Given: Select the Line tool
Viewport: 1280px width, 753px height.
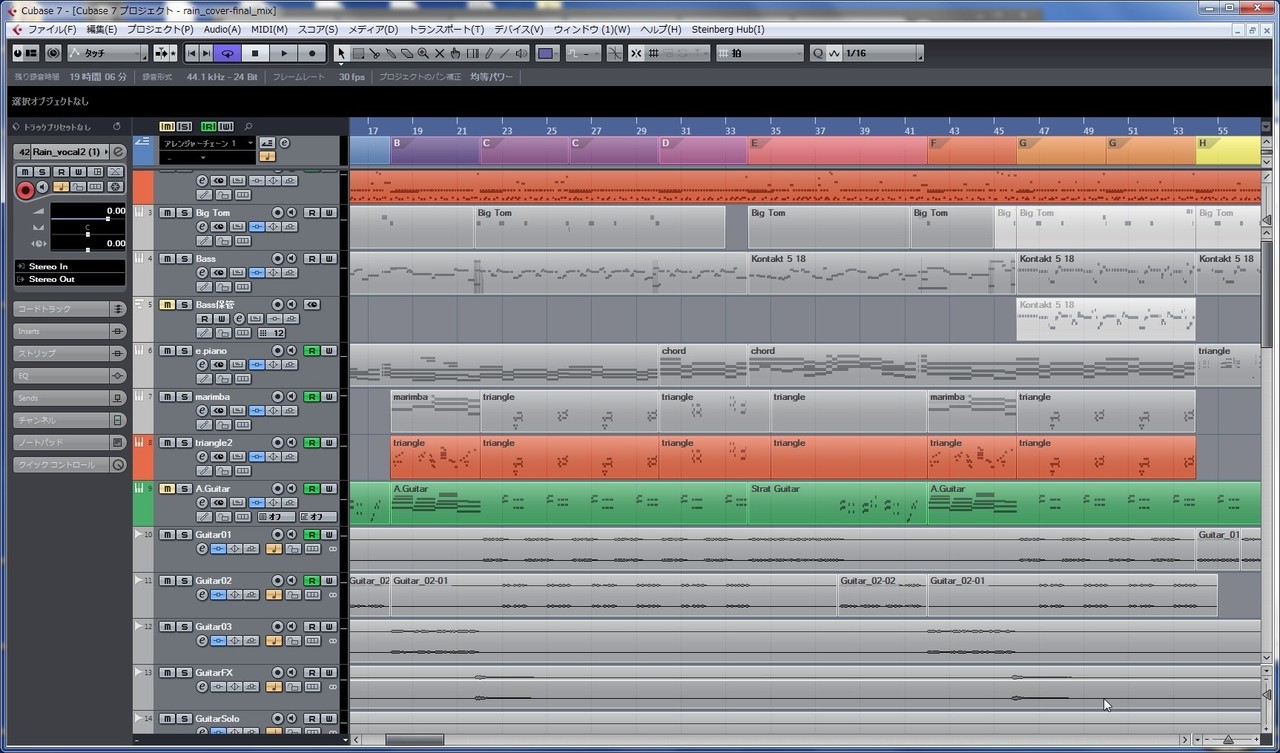Looking at the screenshot, I should (504, 53).
